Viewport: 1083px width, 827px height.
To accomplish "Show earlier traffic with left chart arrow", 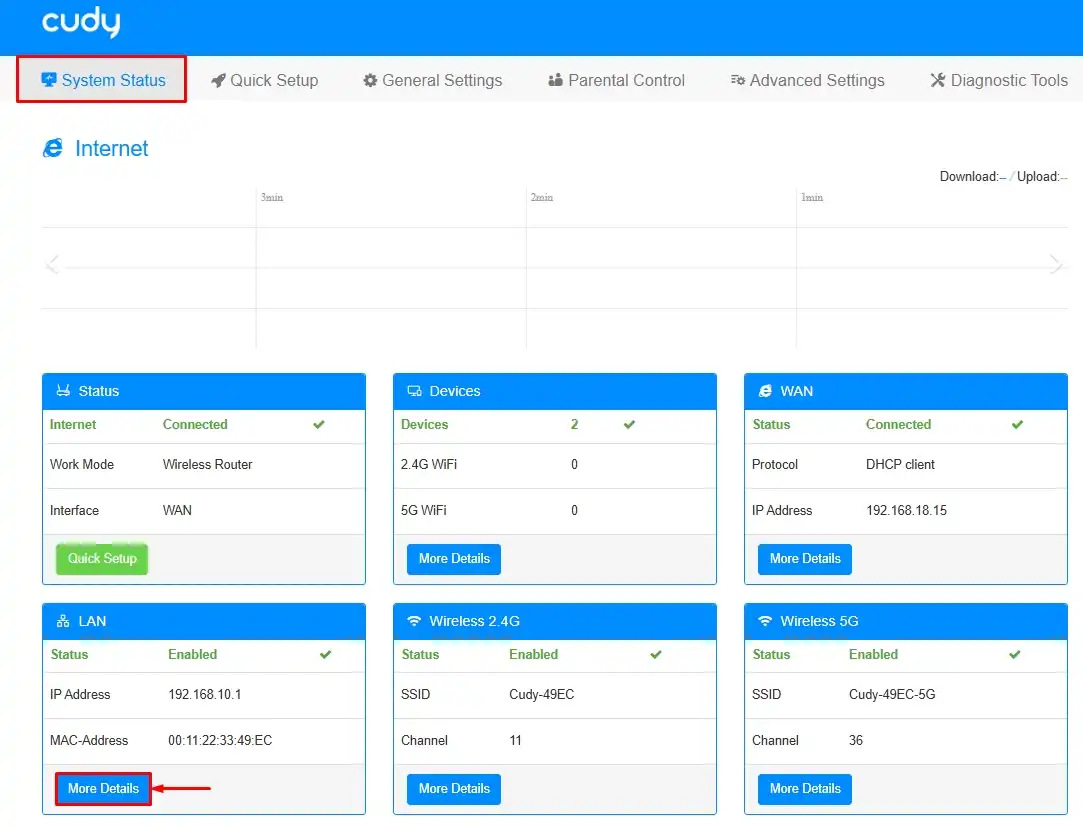I will (52, 264).
